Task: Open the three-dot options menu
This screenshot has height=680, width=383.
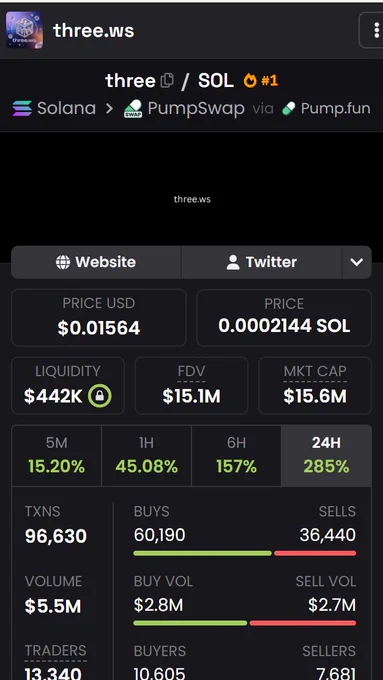Action: coord(373,30)
